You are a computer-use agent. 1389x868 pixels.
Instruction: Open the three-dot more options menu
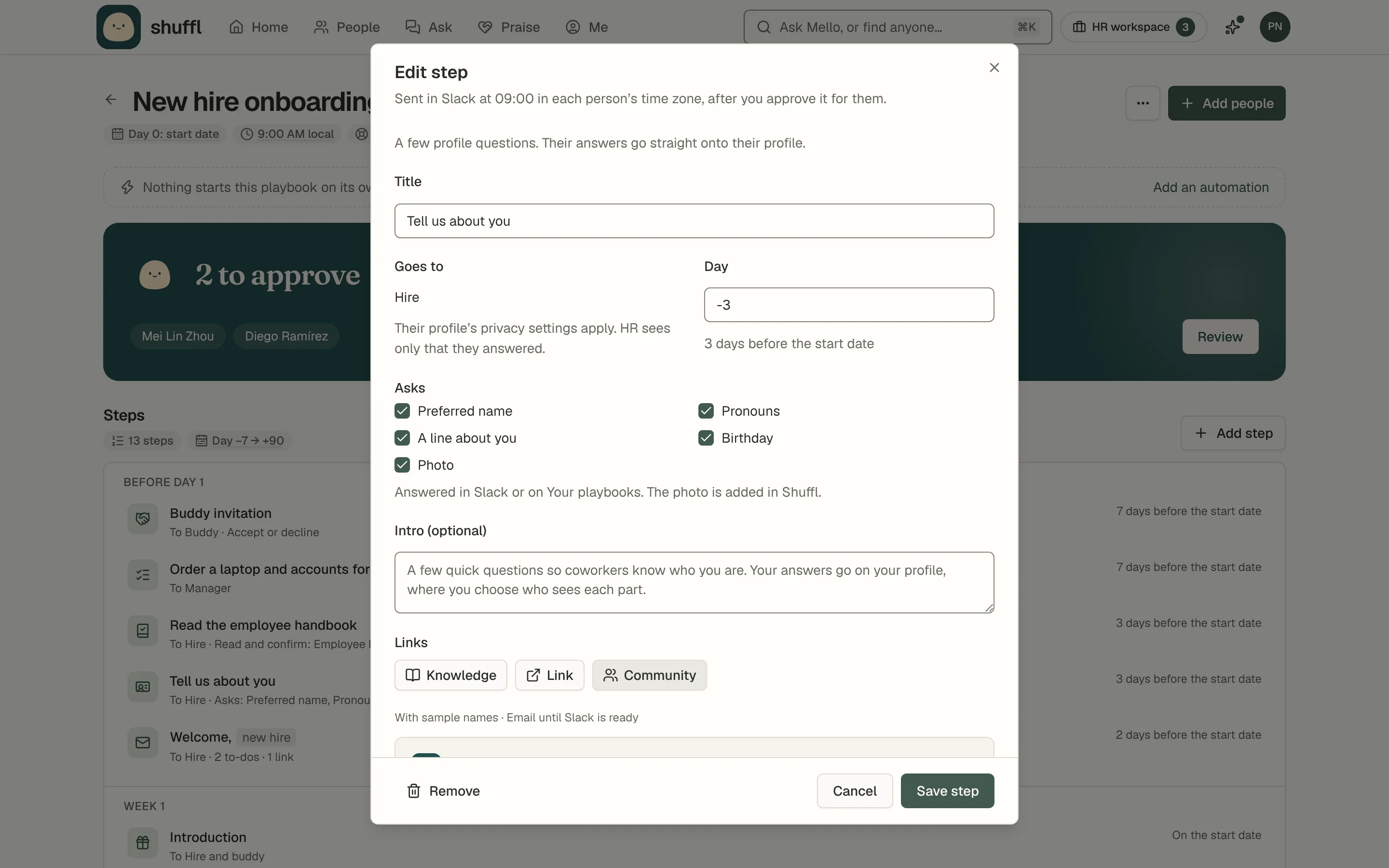coord(1143,103)
